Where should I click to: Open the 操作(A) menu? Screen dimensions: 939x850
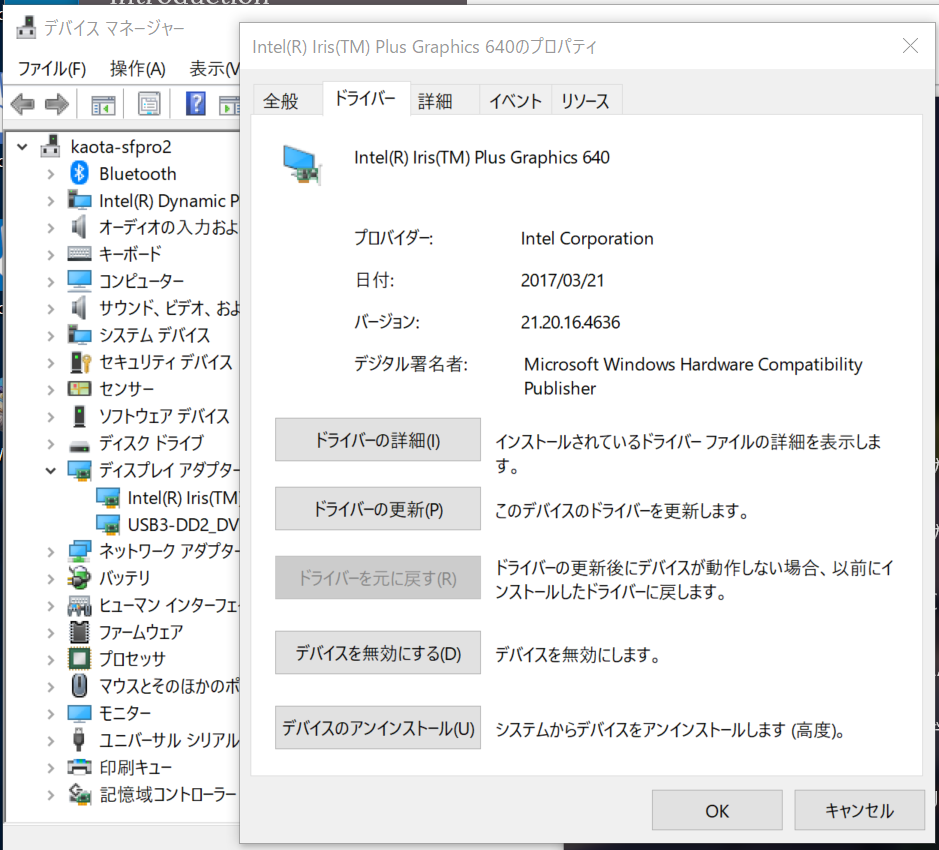[137, 69]
